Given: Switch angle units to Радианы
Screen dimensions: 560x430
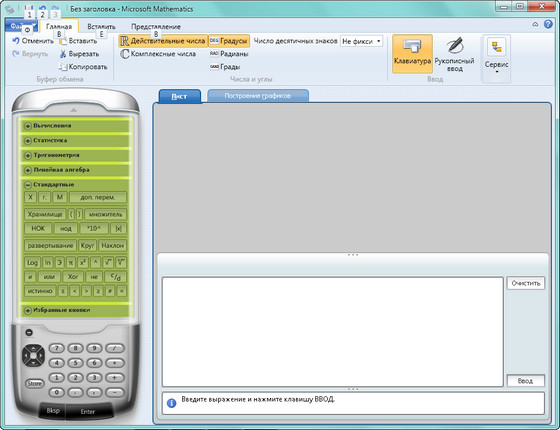Looking at the screenshot, I should tap(229, 54).
